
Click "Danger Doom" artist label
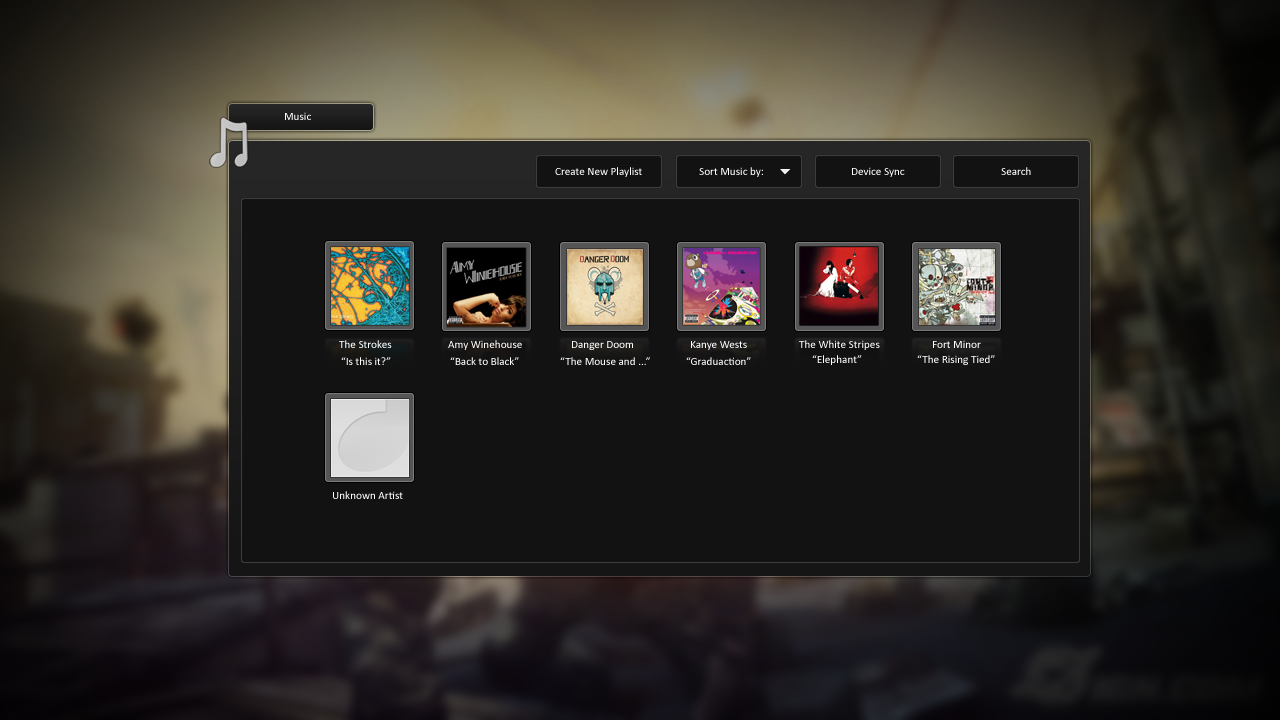pyautogui.click(x=602, y=345)
